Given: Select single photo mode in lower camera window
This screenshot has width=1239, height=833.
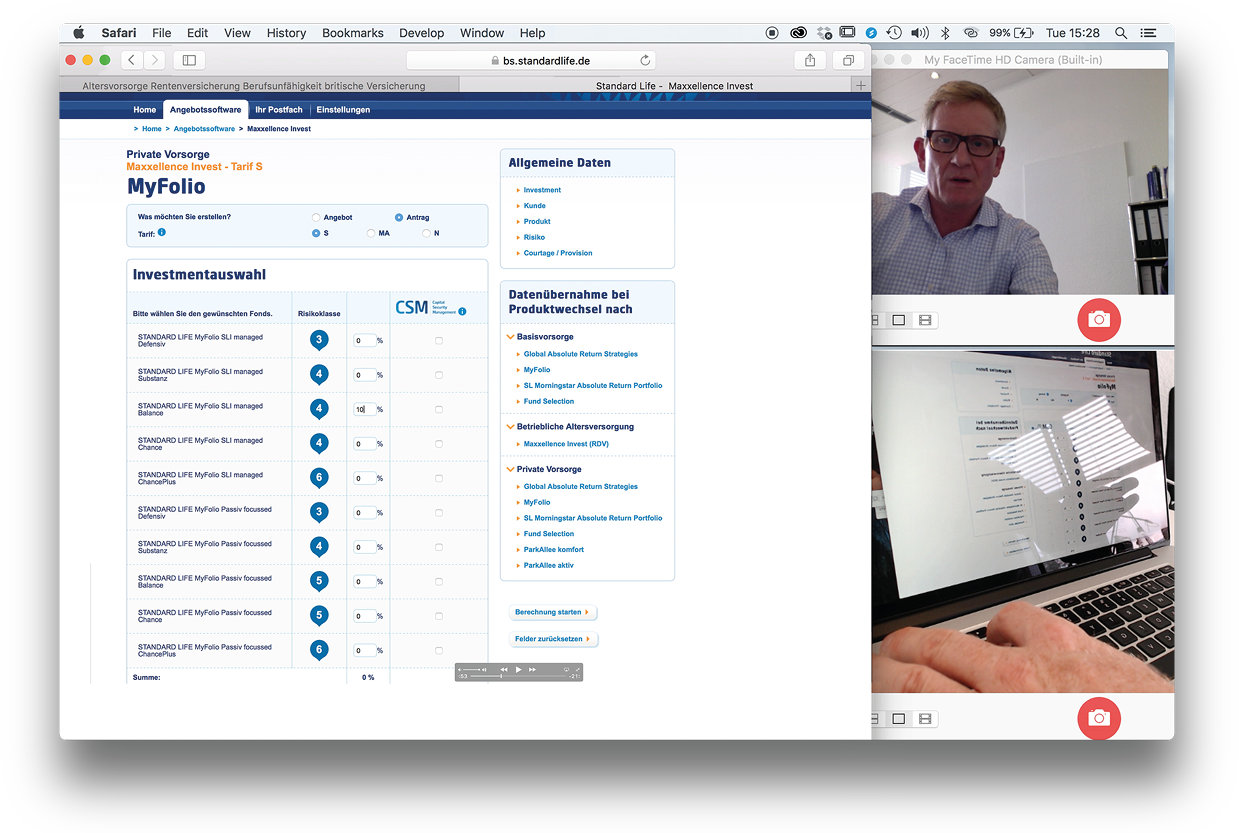Looking at the screenshot, I should tap(899, 718).
